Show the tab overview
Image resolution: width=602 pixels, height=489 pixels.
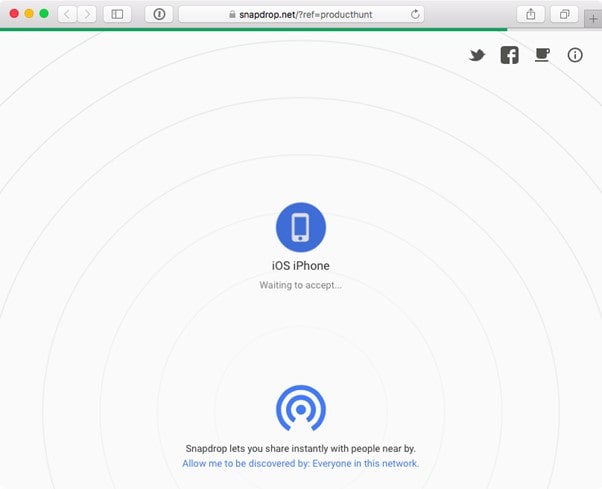(564, 14)
